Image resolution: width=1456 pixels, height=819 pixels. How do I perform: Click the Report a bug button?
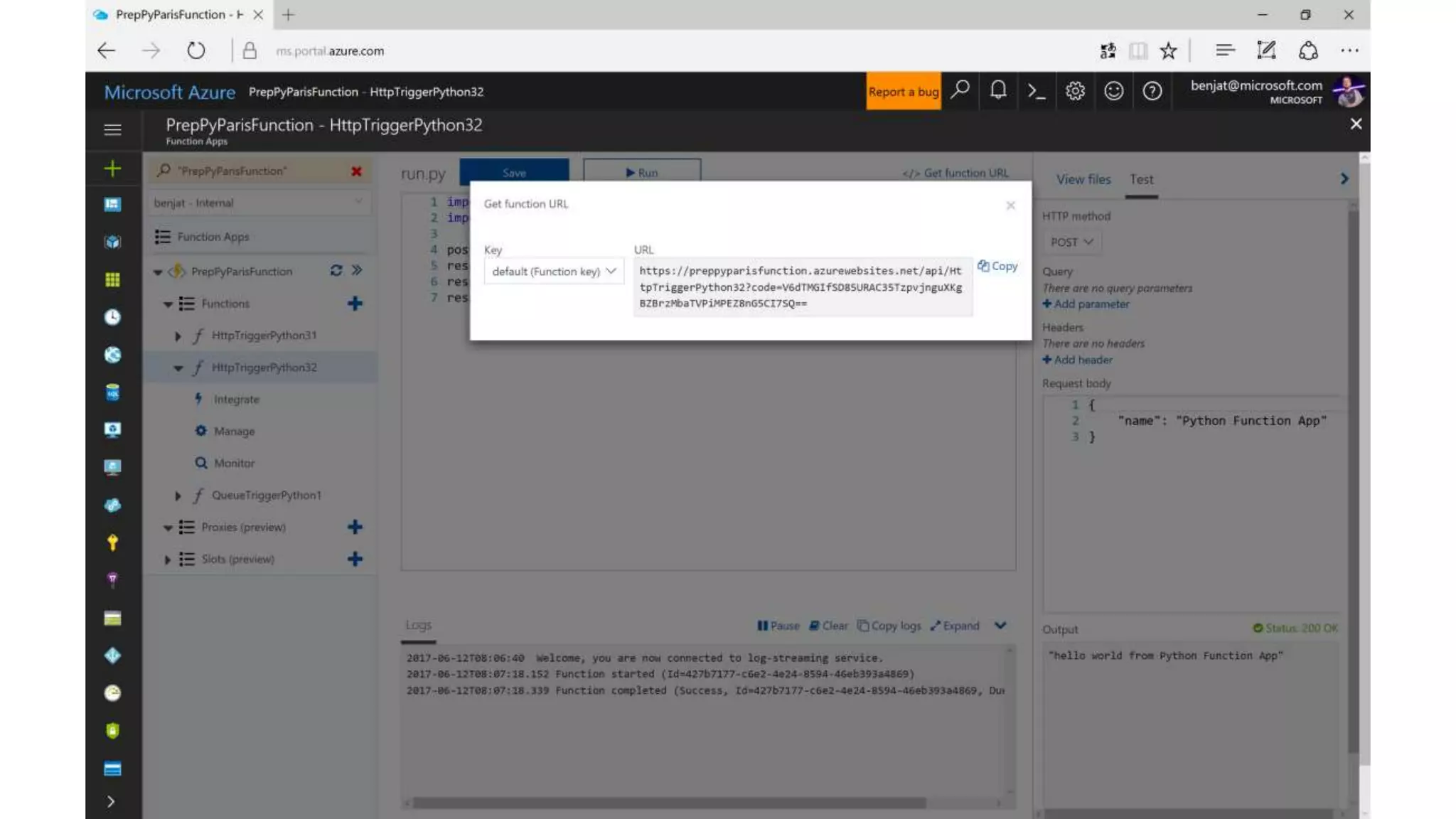coord(903,92)
